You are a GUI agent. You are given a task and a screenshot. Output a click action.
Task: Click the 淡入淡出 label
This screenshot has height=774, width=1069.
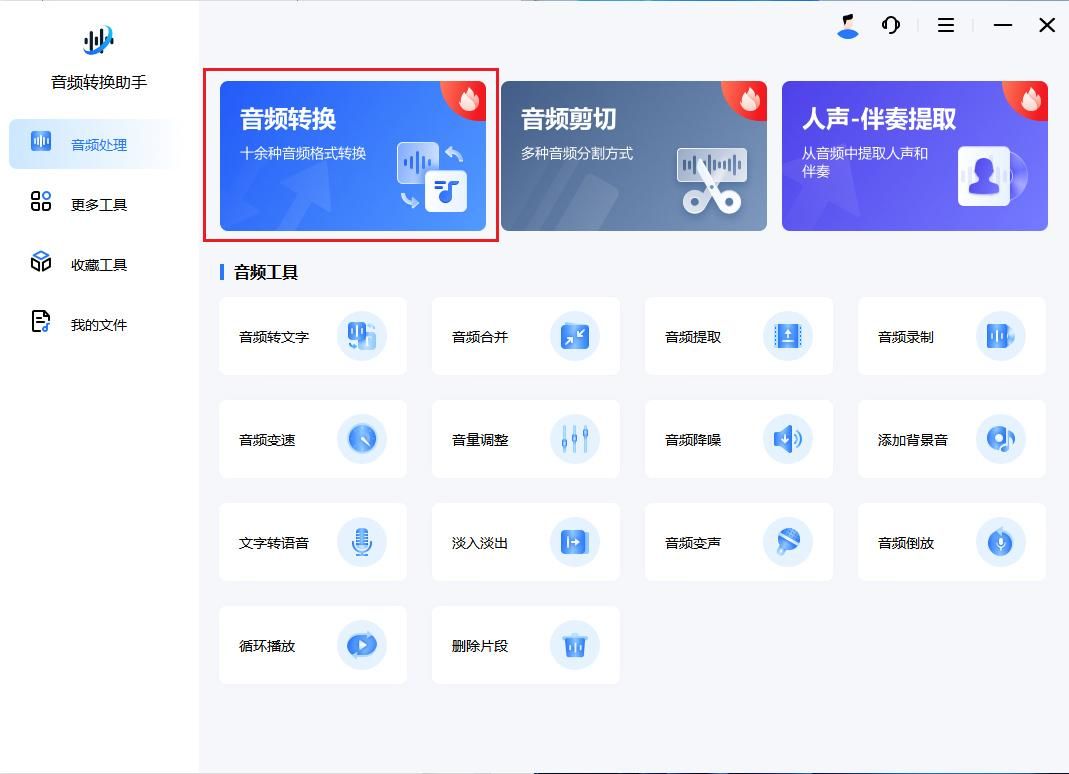click(480, 543)
